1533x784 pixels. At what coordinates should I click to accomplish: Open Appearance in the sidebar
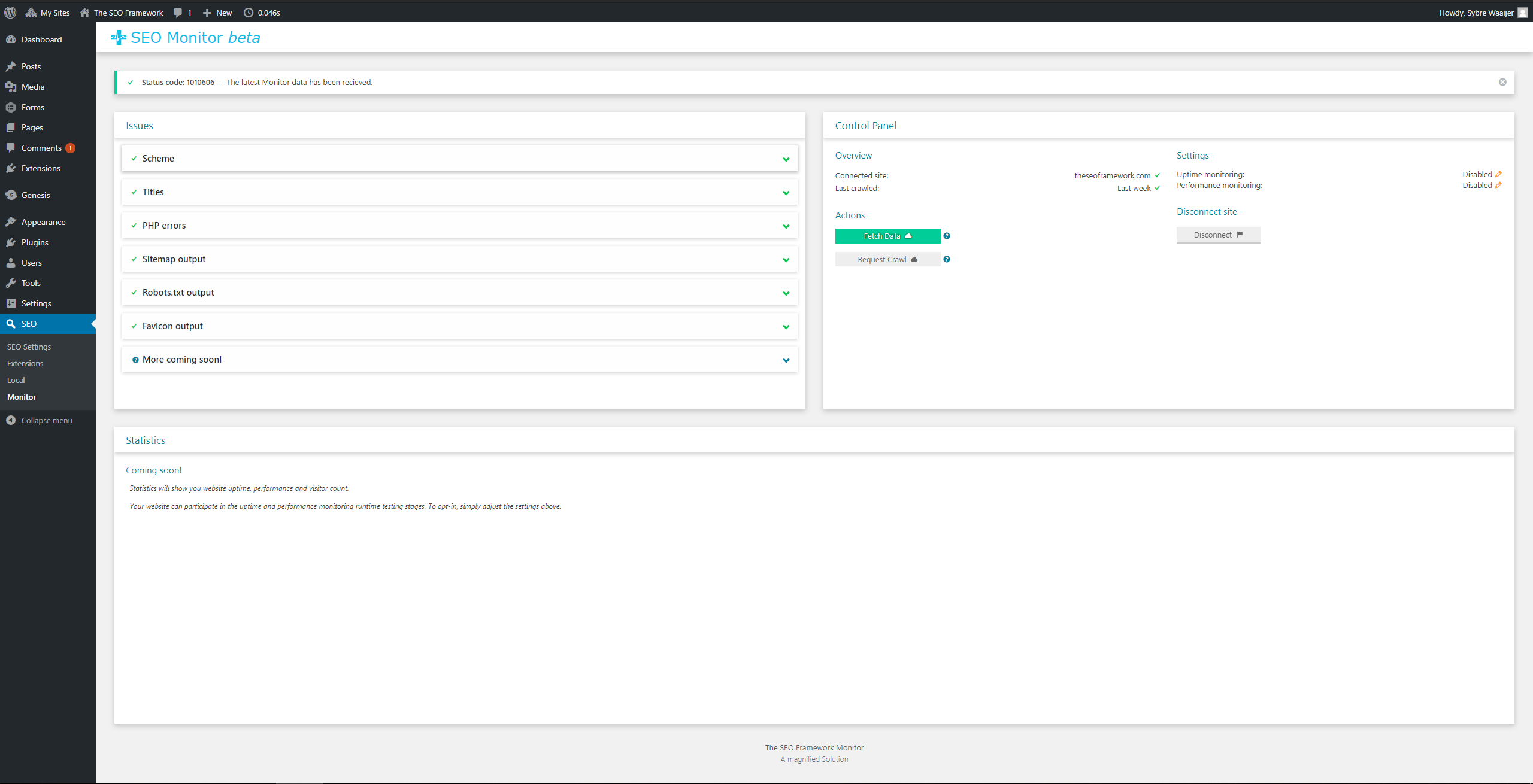pos(48,222)
